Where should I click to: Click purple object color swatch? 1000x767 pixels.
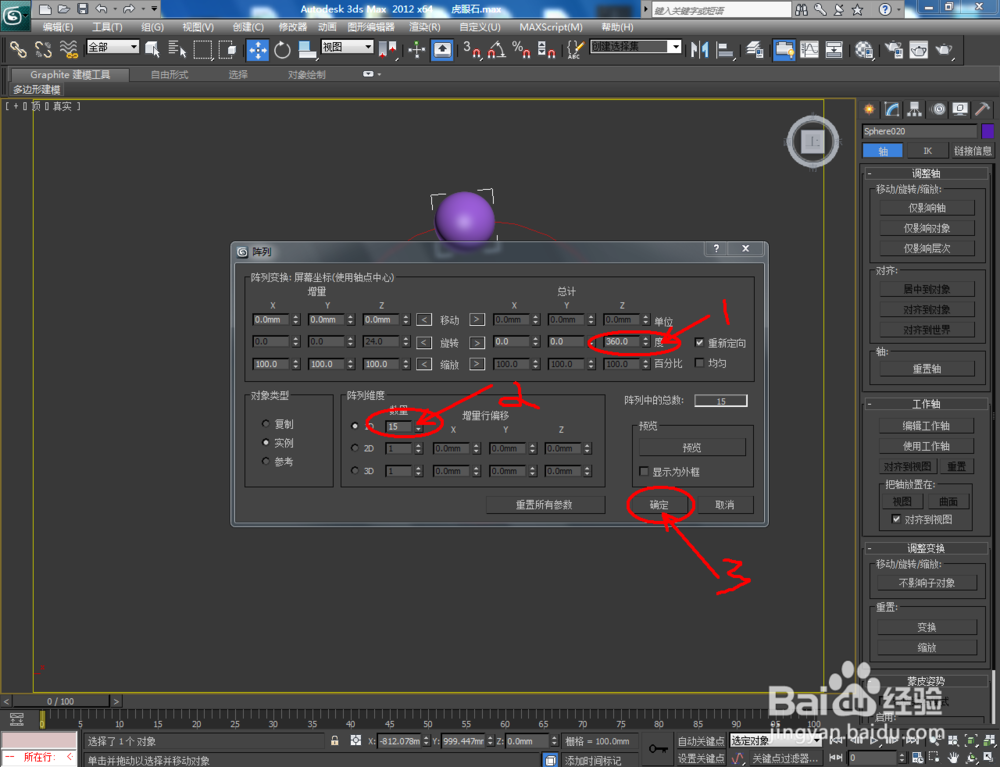(x=987, y=131)
